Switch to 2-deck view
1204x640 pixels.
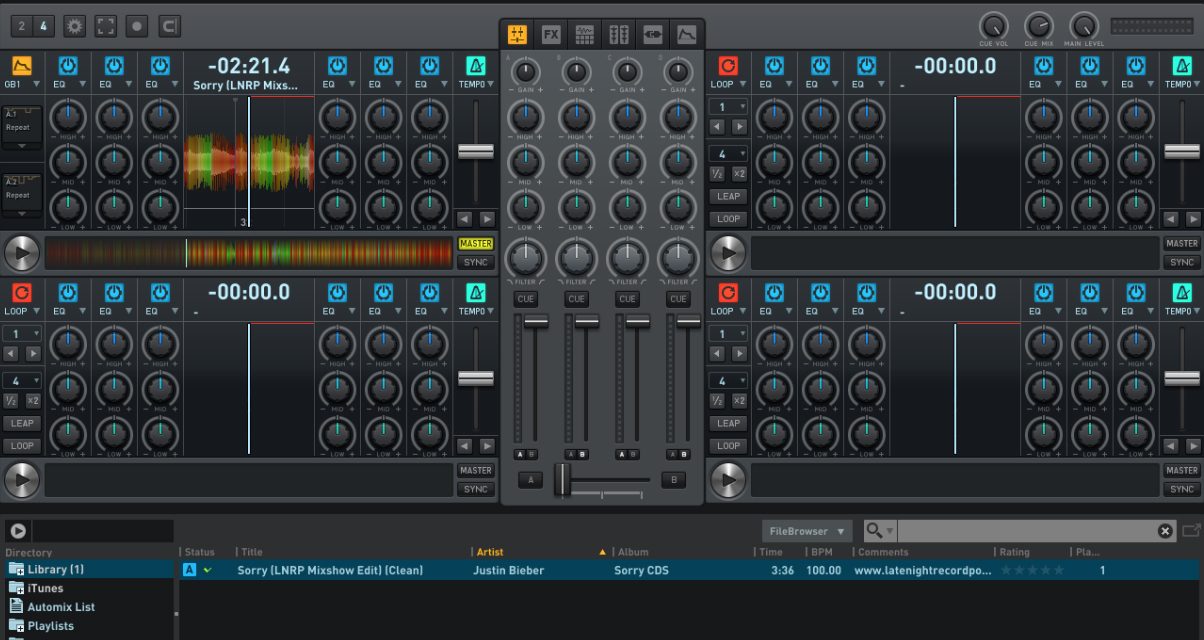click(20, 27)
